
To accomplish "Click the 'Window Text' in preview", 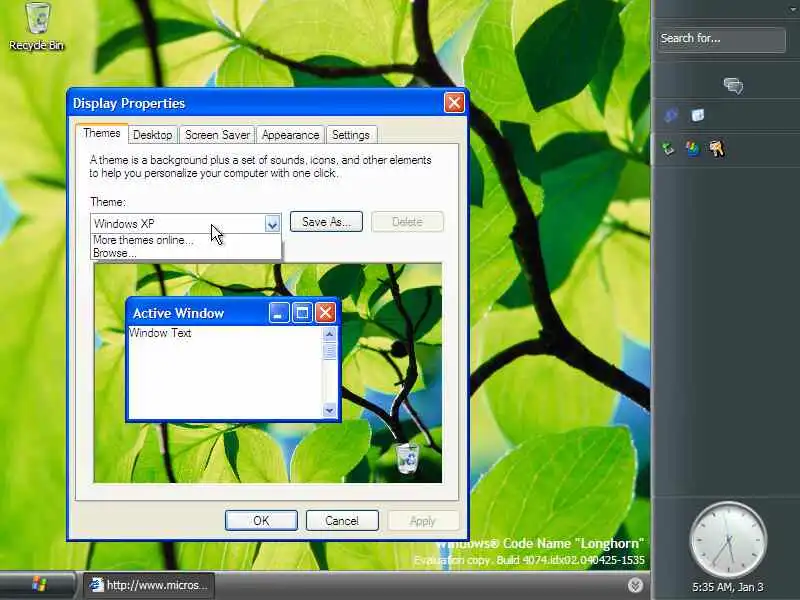I will 160,333.
